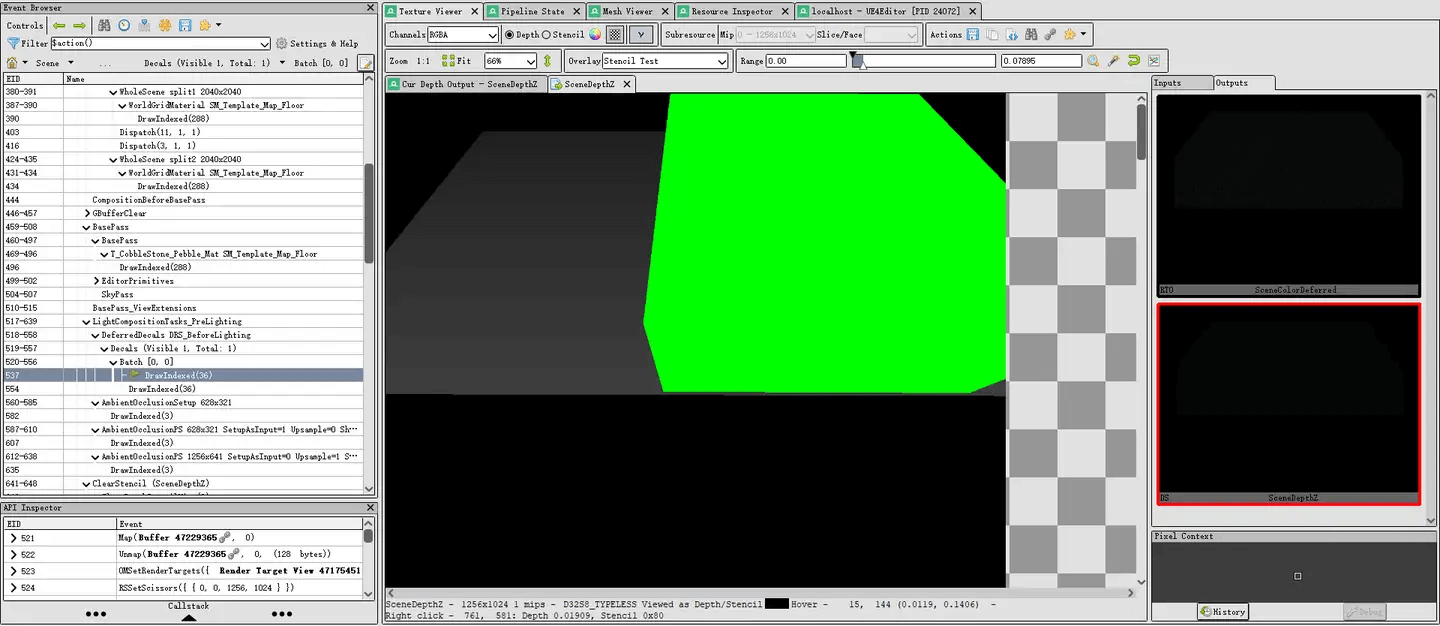The height and width of the screenshot is (626, 1440).
Task: Click the save texture icon in Actions
Action: click(x=973, y=34)
